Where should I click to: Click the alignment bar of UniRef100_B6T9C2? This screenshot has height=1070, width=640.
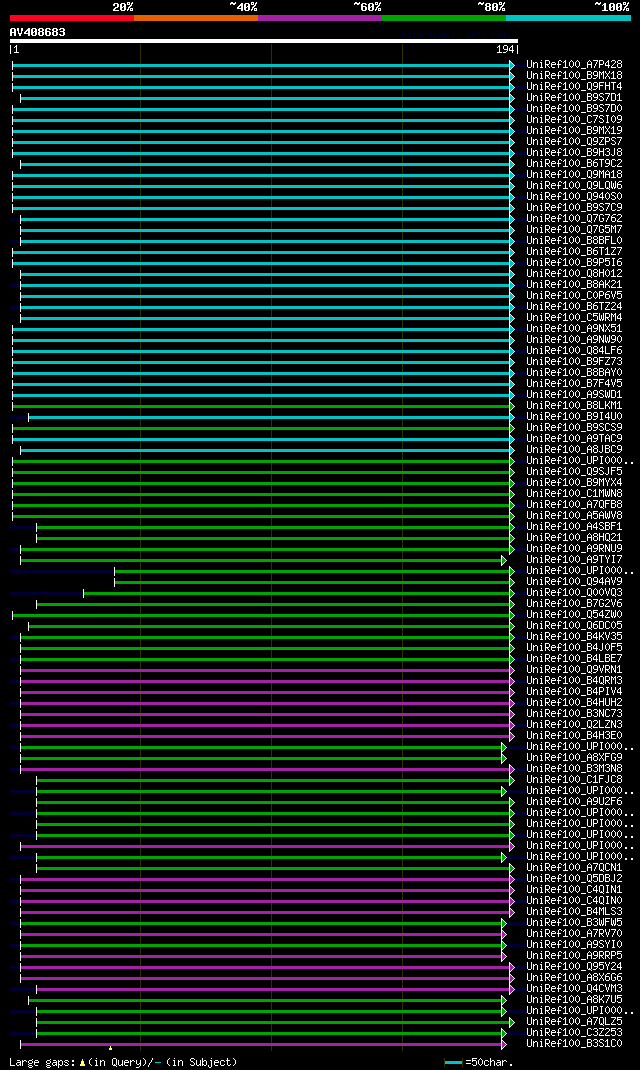pyautogui.click(x=267, y=164)
